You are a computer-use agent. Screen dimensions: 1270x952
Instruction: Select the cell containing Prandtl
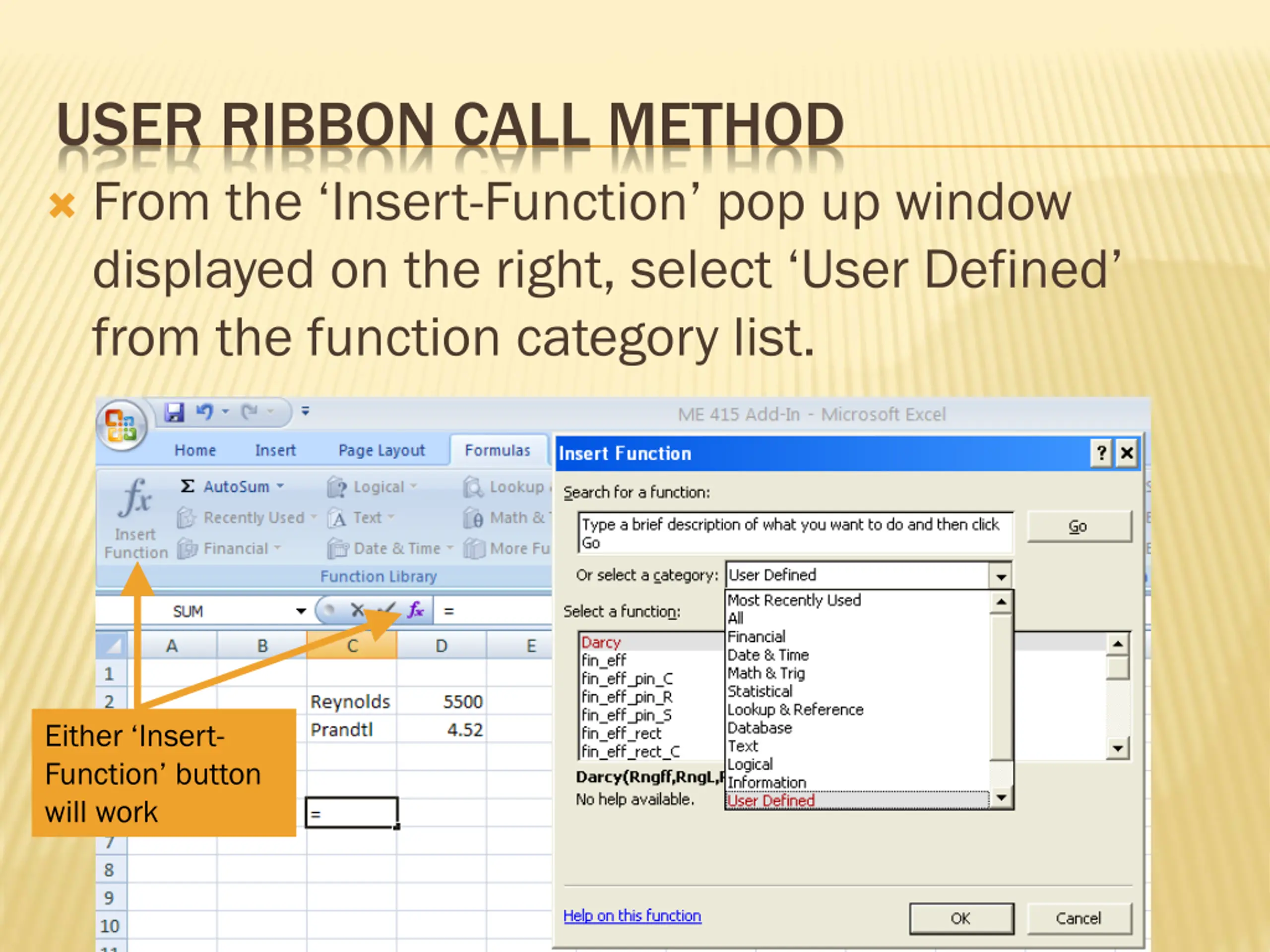[351, 730]
